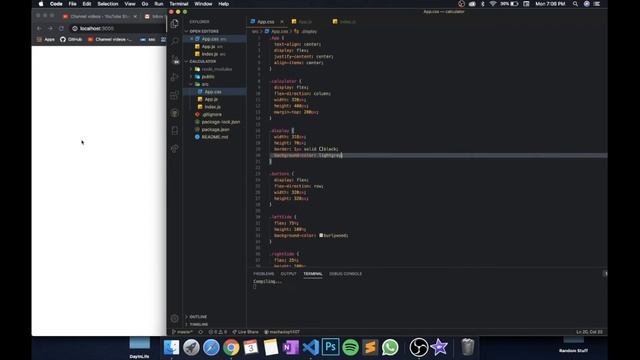The image size is (640, 360).
Task: Open Live Share icon in activity bar
Action: coord(175,149)
